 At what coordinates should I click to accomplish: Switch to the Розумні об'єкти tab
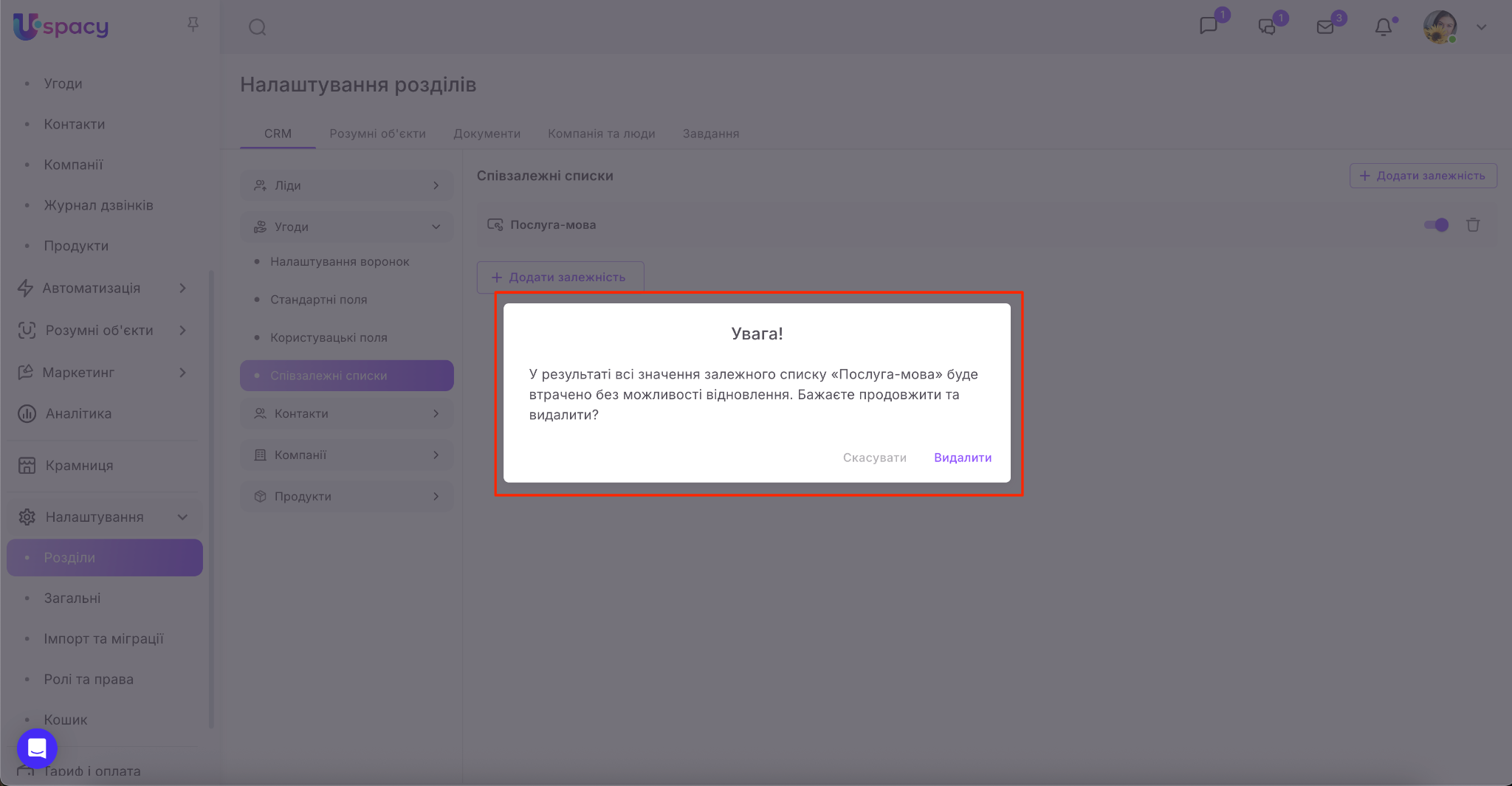[377, 134]
